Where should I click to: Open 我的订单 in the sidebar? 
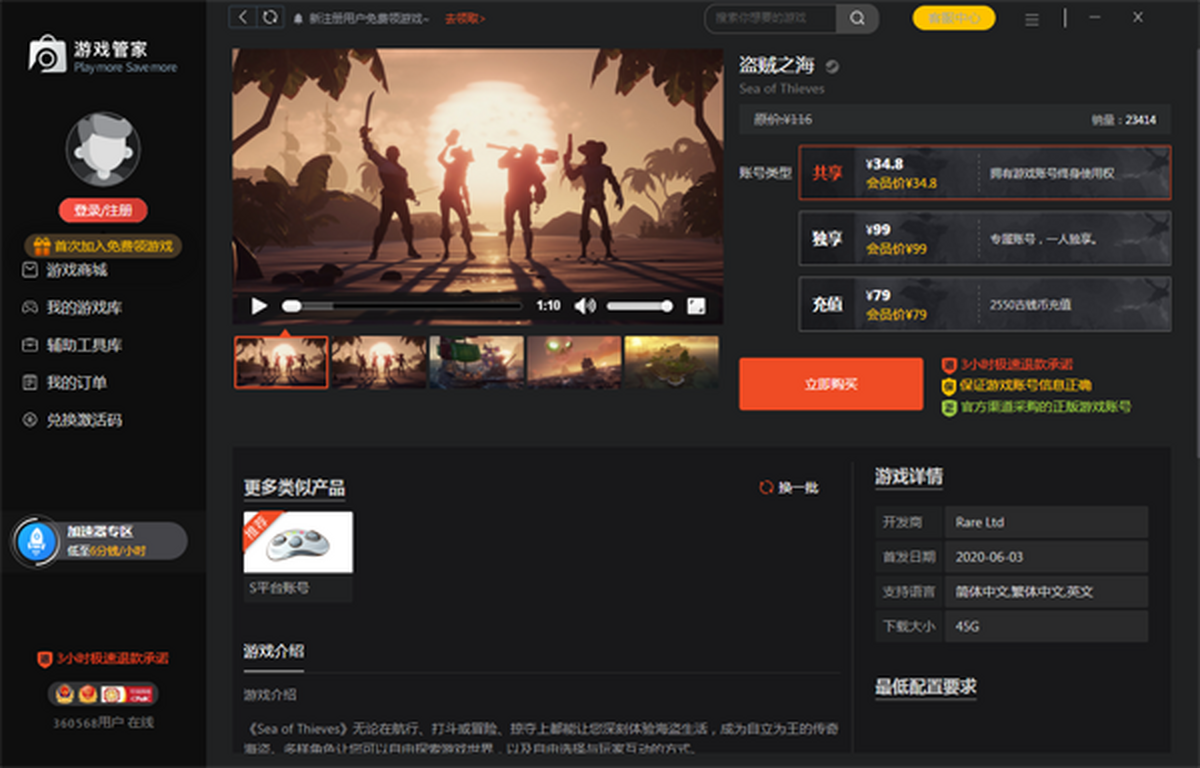coord(77,383)
